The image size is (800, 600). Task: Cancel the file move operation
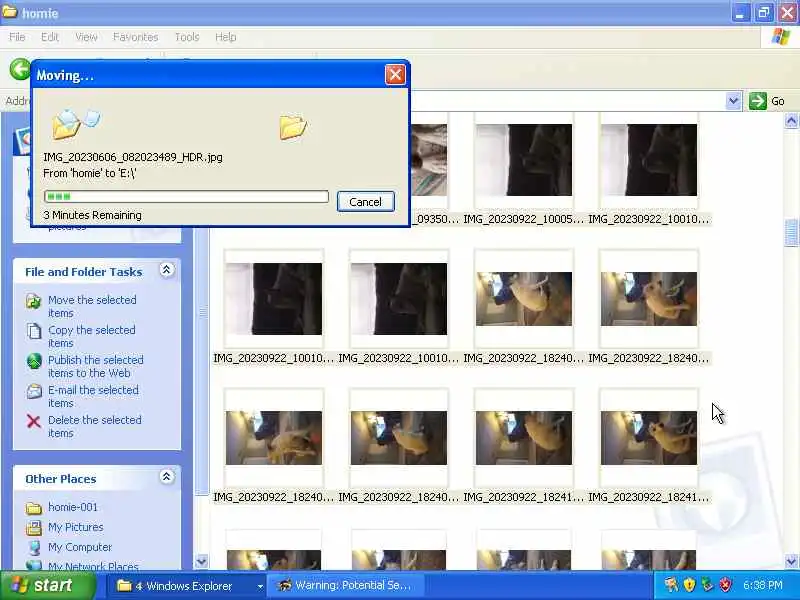(x=365, y=202)
